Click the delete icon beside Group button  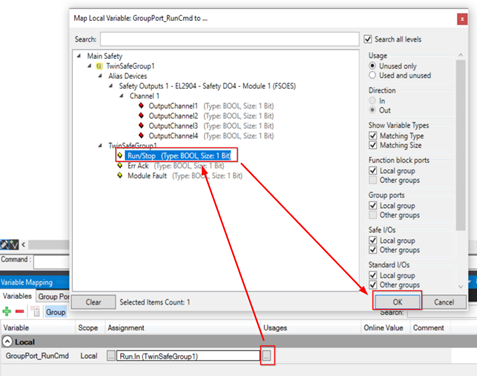tap(36, 312)
